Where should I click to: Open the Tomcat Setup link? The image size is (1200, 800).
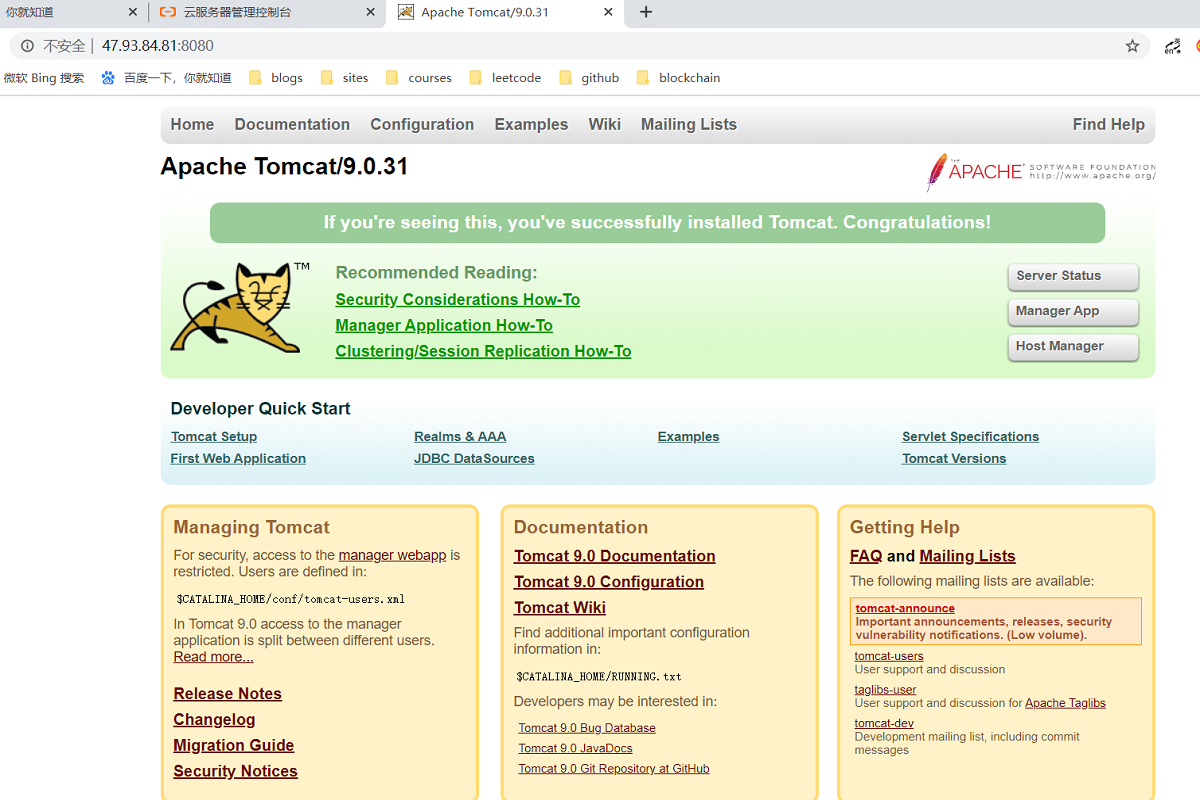[x=214, y=437]
